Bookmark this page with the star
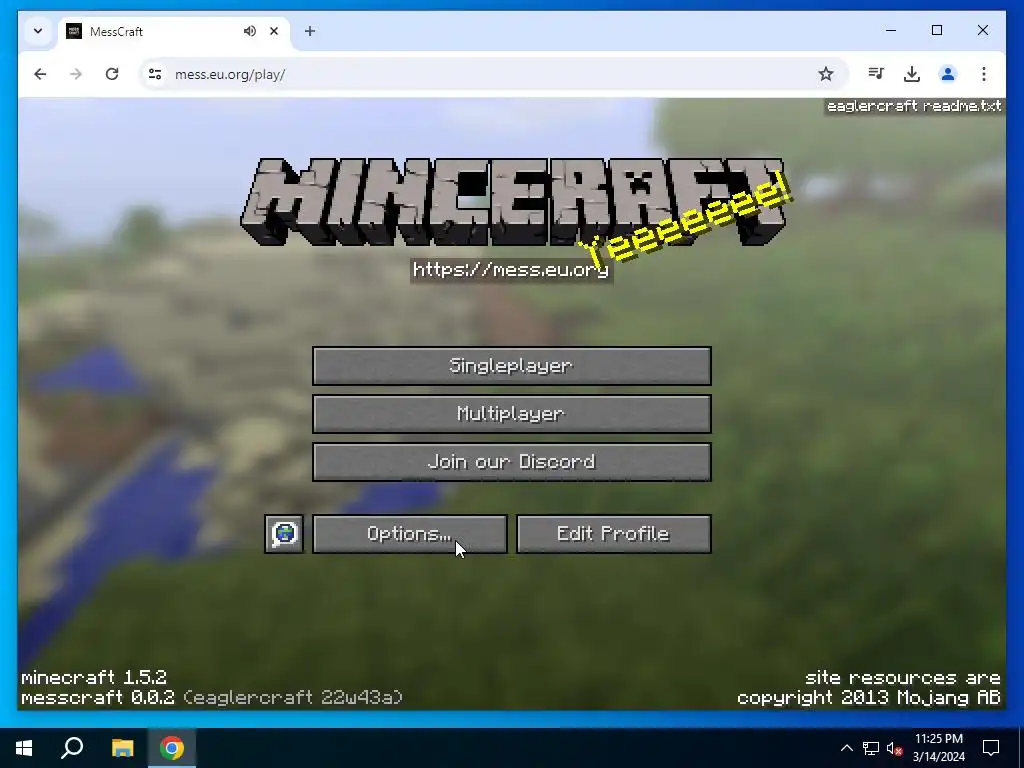The image size is (1024, 768). point(825,74)
